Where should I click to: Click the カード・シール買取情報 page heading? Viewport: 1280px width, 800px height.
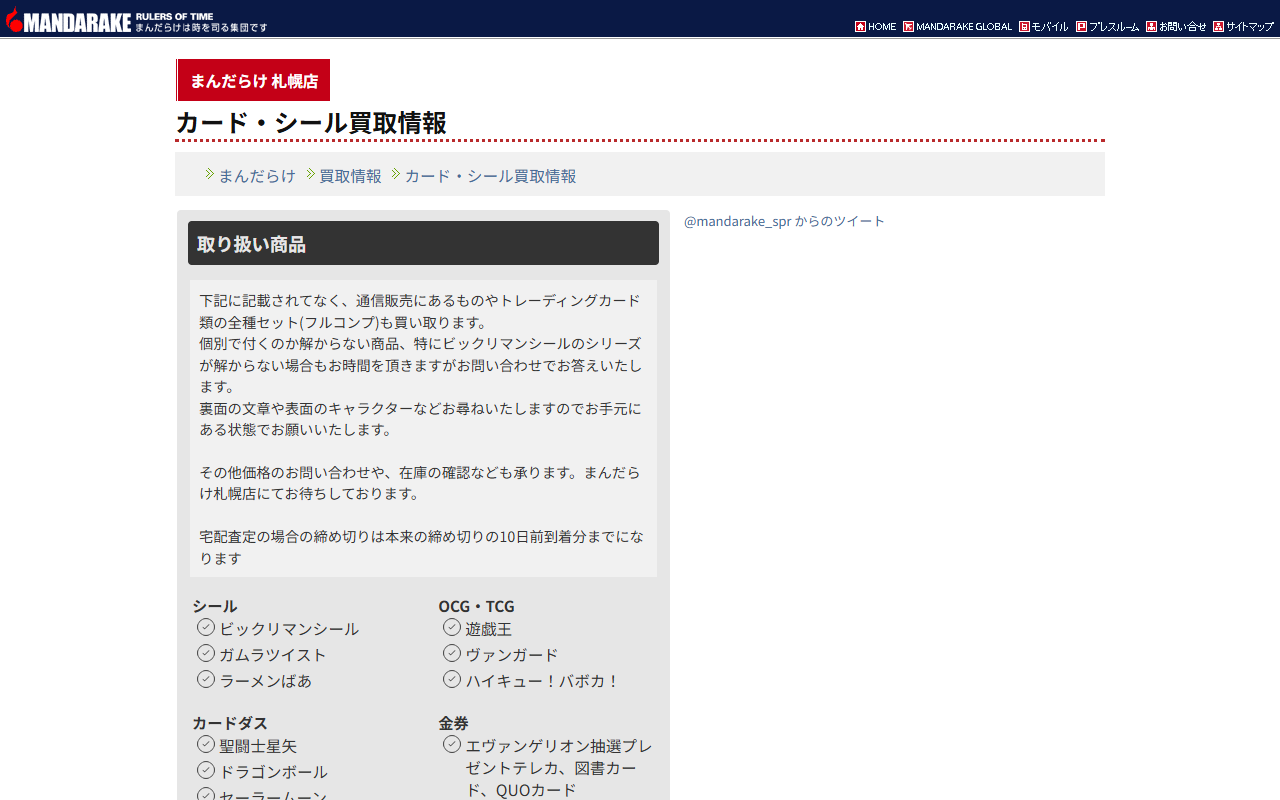[311, 123]
